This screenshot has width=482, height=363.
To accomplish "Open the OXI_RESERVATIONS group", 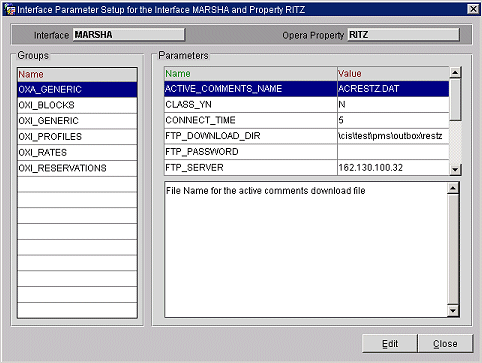I will tap(77, 168).
